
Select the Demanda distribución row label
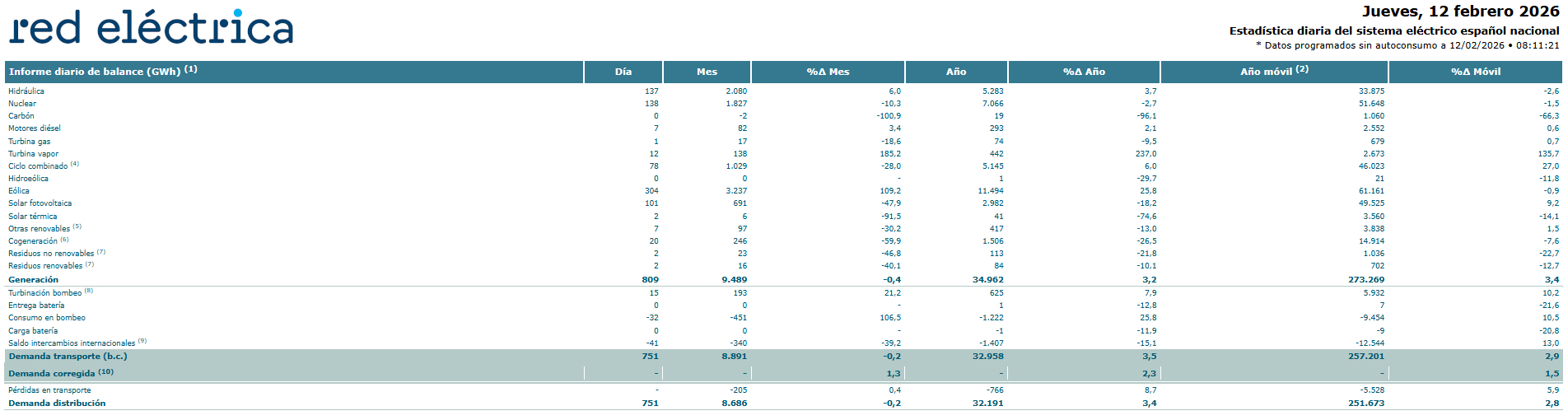(57, 404)
